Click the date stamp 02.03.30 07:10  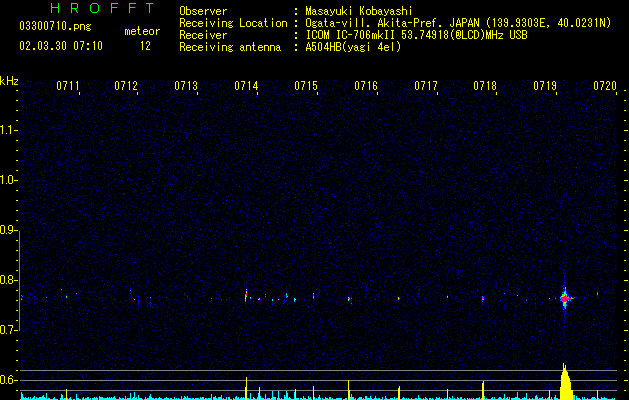point(61,46)
